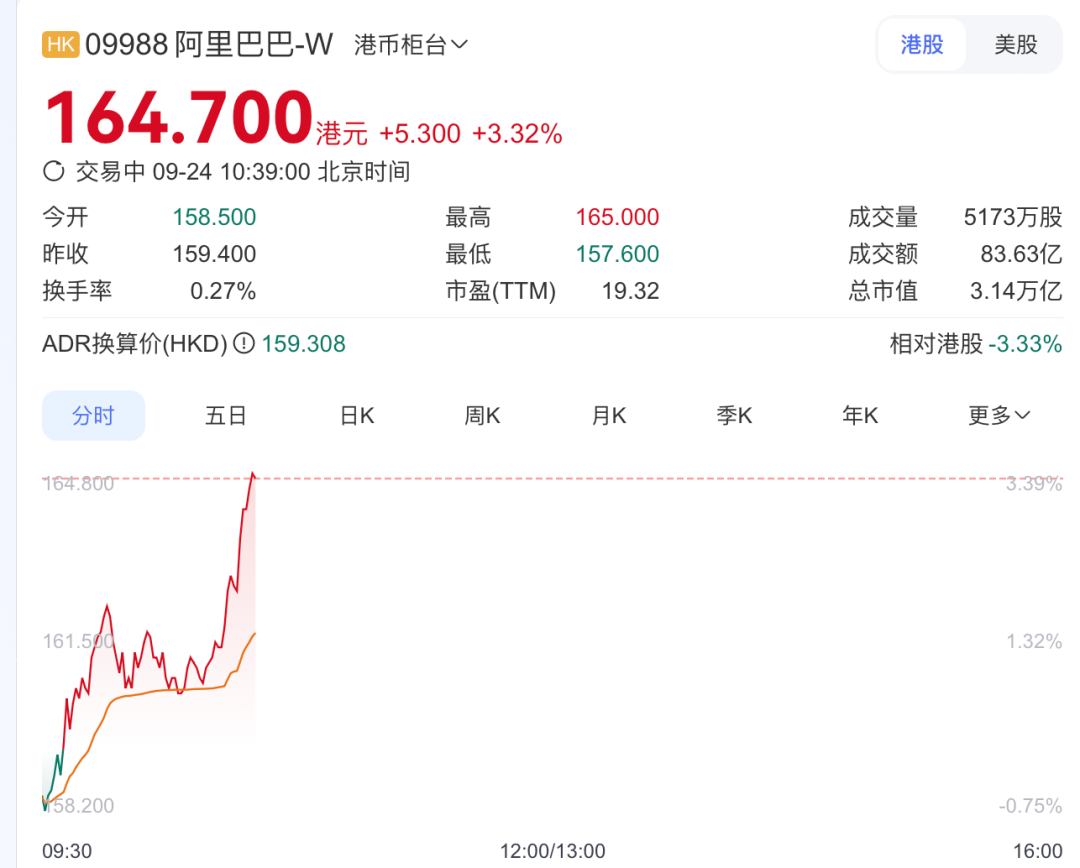Viewport: 1080px width, 868px height.
Task: Open the 月K chart tab
Action: pos(608,416)
